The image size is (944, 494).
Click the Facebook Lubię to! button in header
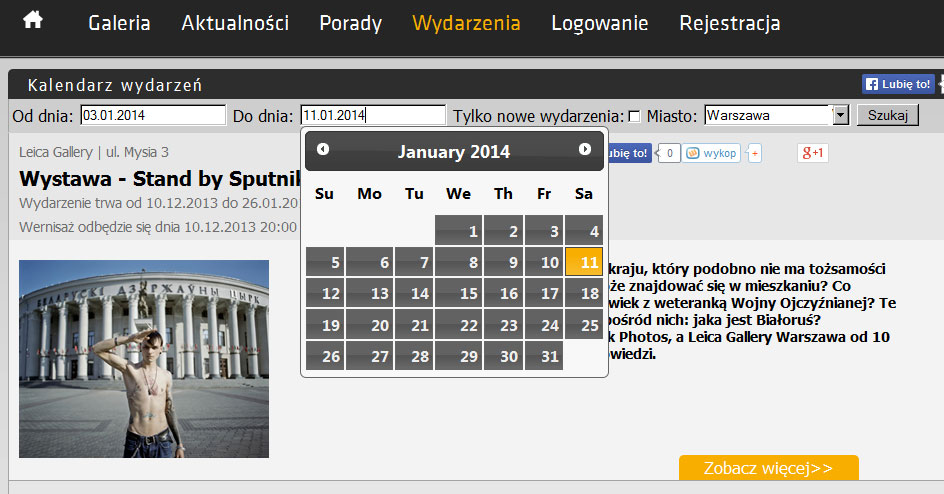pyautogui.click(x=898, y=84)
